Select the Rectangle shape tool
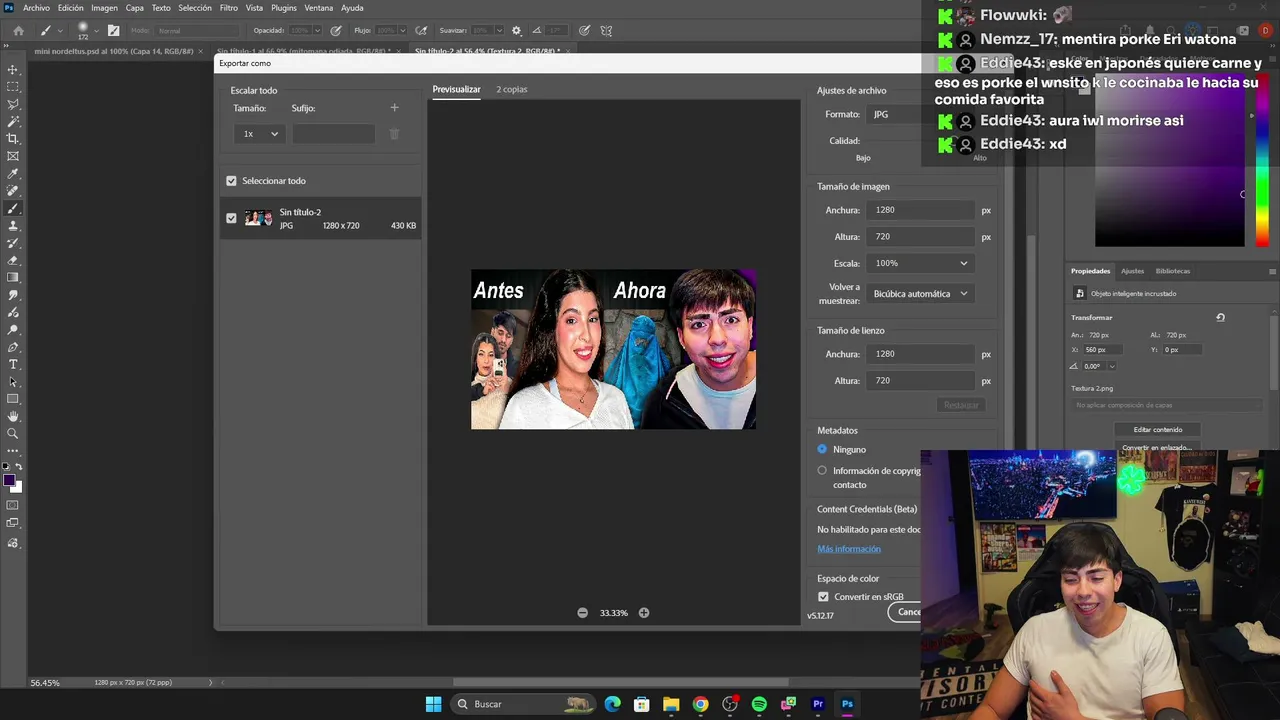The image size is (1280, 720). click(13, 399)
